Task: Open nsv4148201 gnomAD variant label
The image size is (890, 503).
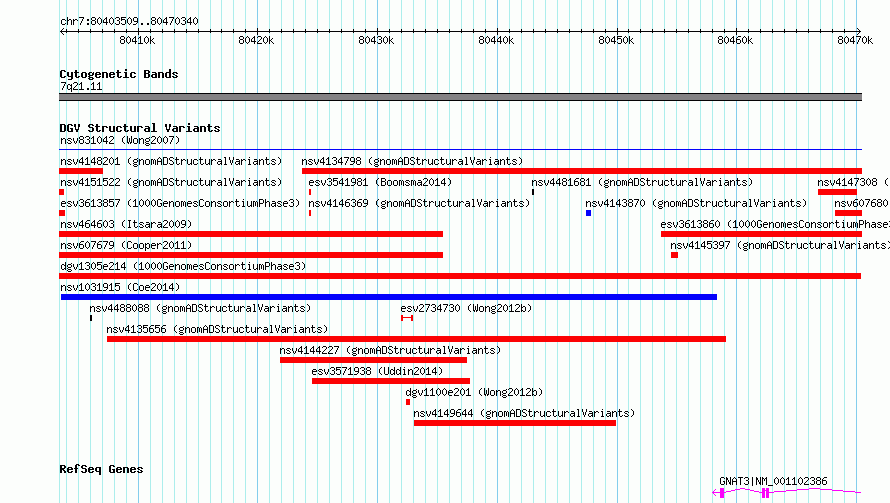Action: pyautogui.click(x=171, y=161)
